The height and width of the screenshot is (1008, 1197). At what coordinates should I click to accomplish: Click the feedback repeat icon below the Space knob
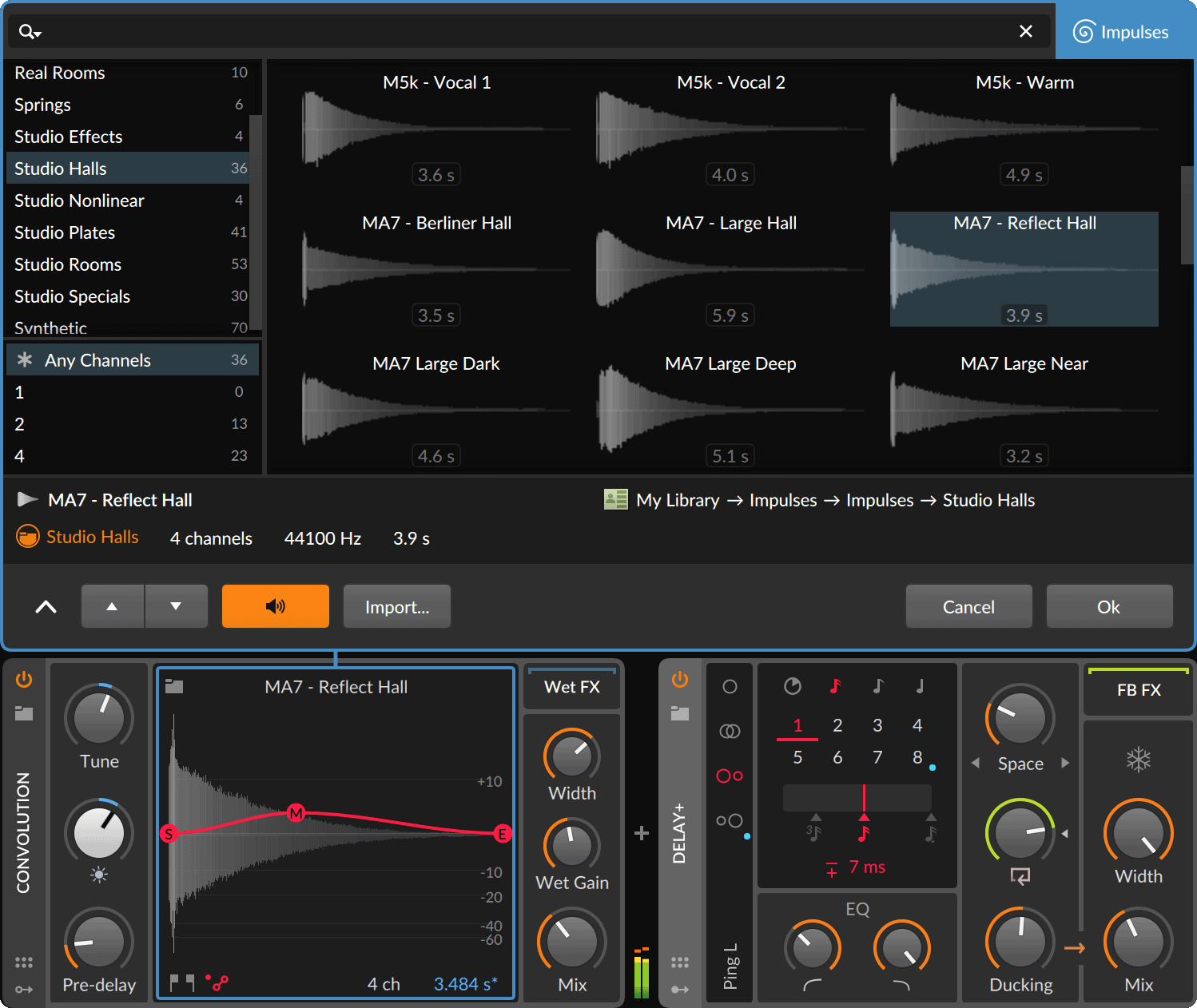point(1020,877)
